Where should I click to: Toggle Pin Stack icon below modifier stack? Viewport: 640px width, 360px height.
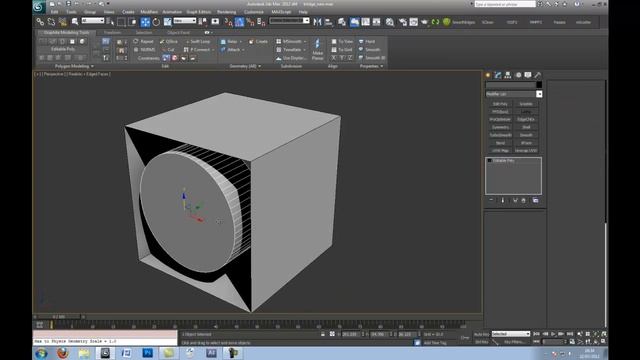(491, 200)
